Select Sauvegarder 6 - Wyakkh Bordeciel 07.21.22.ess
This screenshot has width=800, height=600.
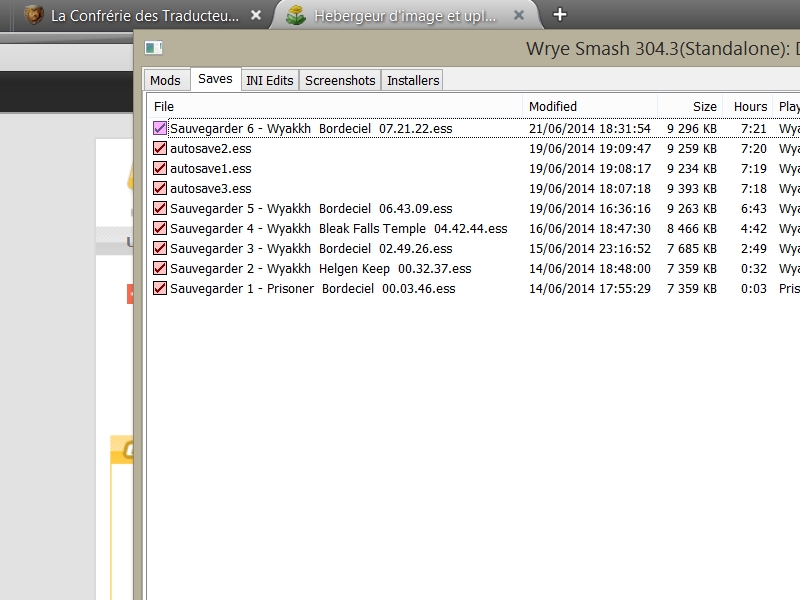(311, 129)
